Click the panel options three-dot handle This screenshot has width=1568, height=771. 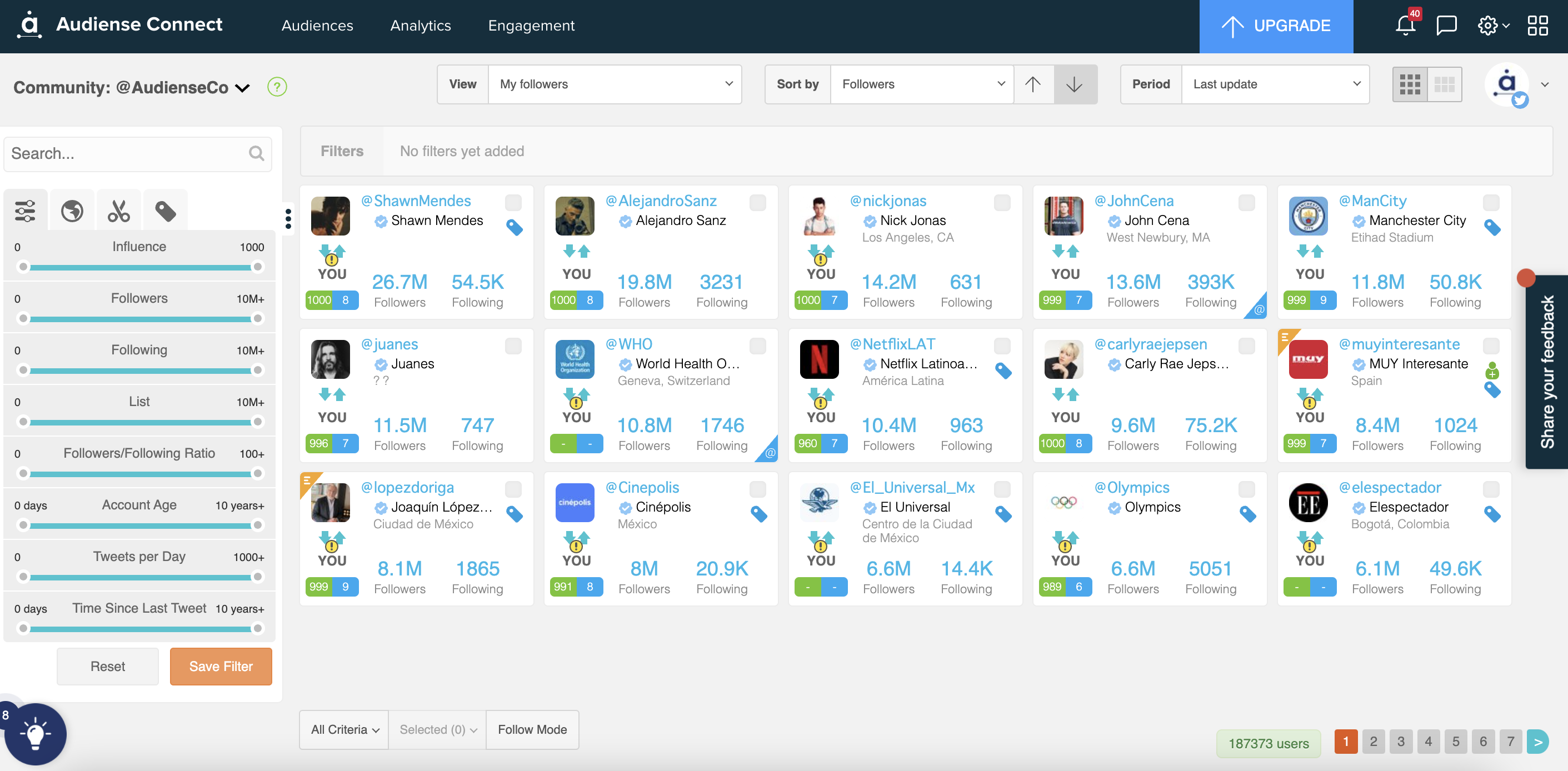pyautogui.click(x=288, y=218)
